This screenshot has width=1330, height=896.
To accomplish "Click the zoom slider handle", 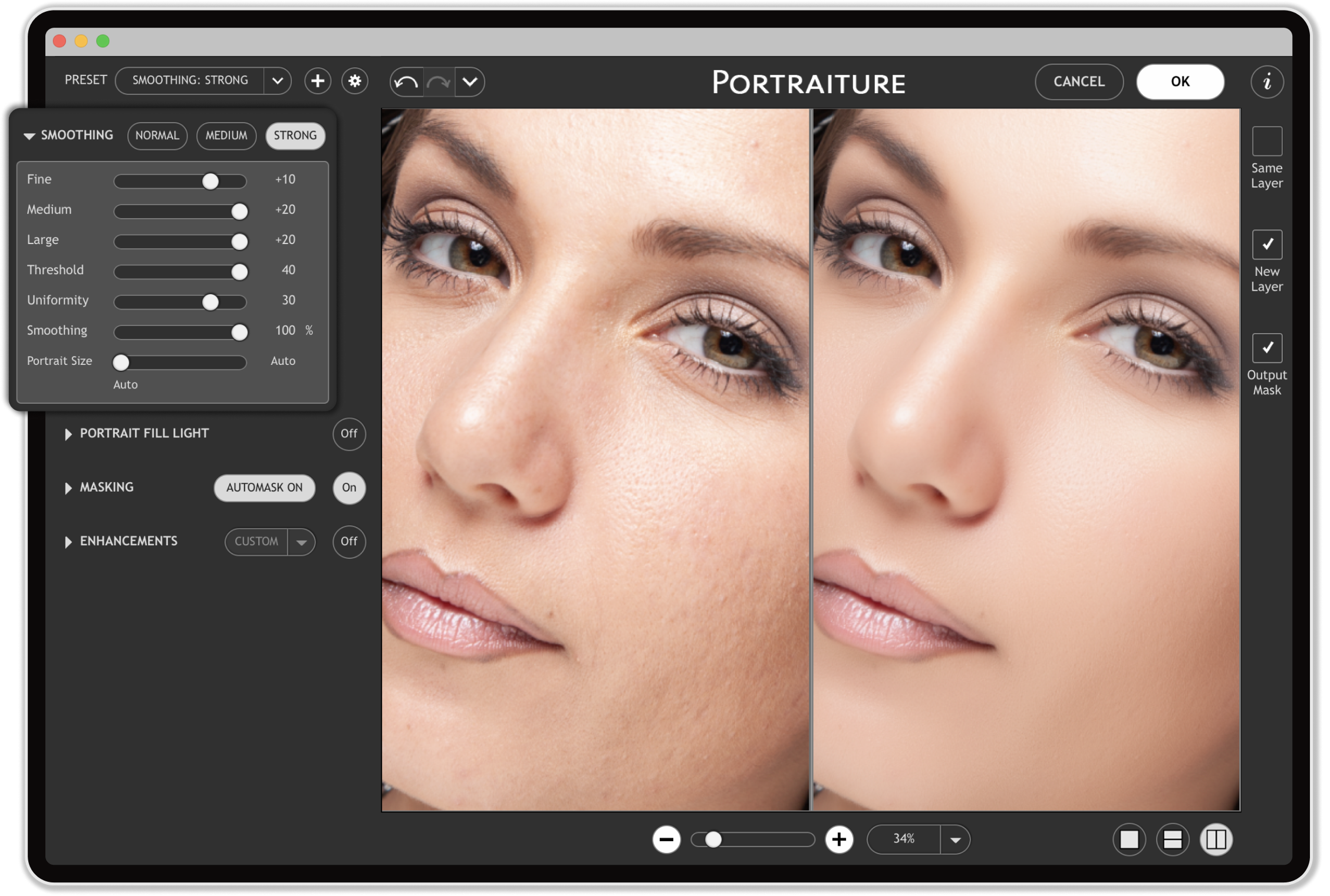I will pos(713,839).
